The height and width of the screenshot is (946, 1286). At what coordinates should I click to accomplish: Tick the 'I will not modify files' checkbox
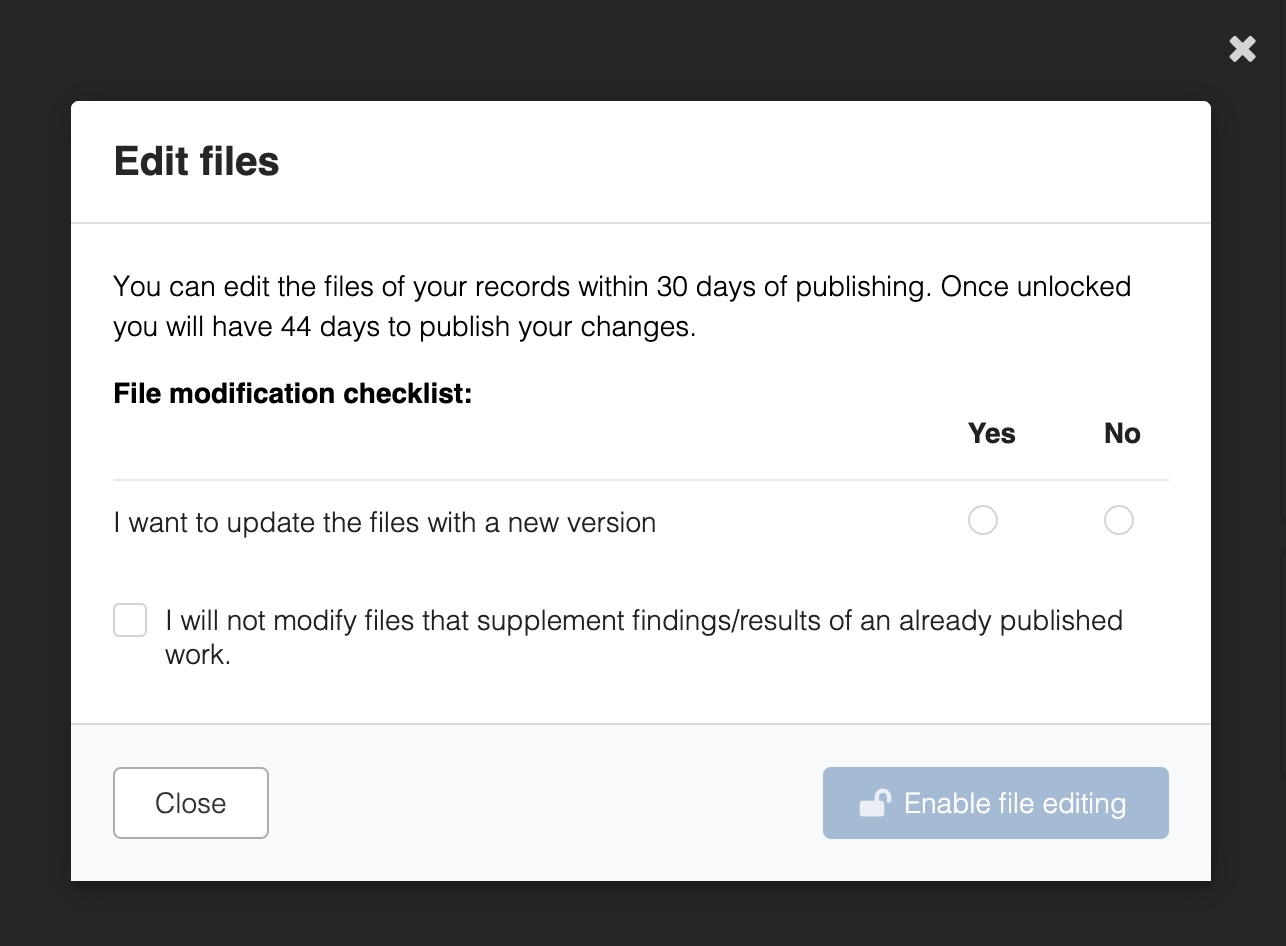[130, 620]
